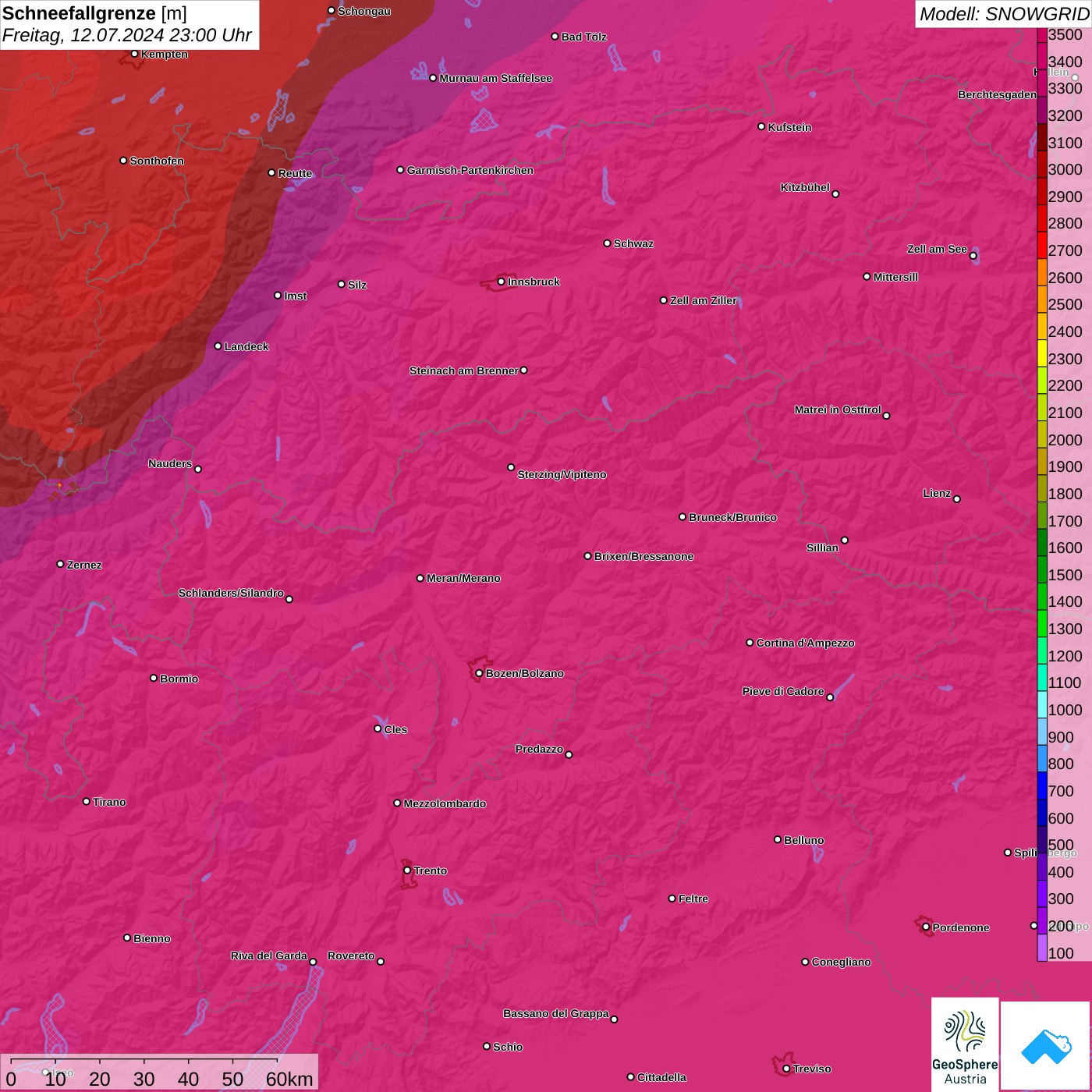
Task: Click the Schneefallgrenze [m] title
Action: 94,13
